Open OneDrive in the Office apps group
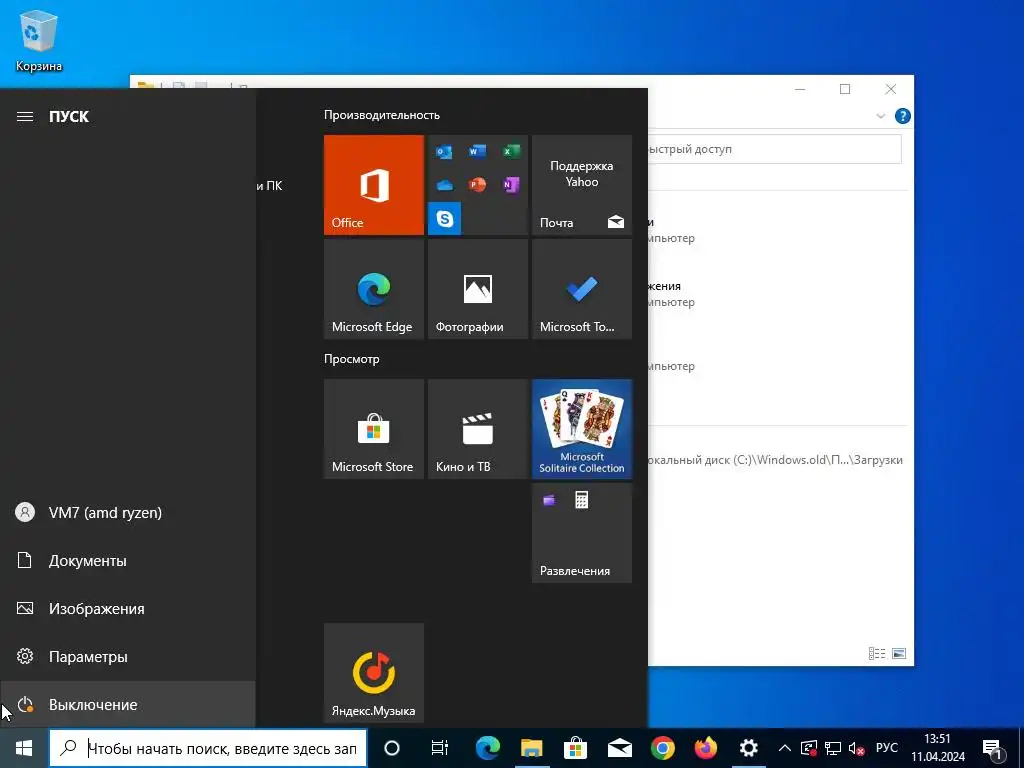1024x768 pixels. tap(444, 185)
